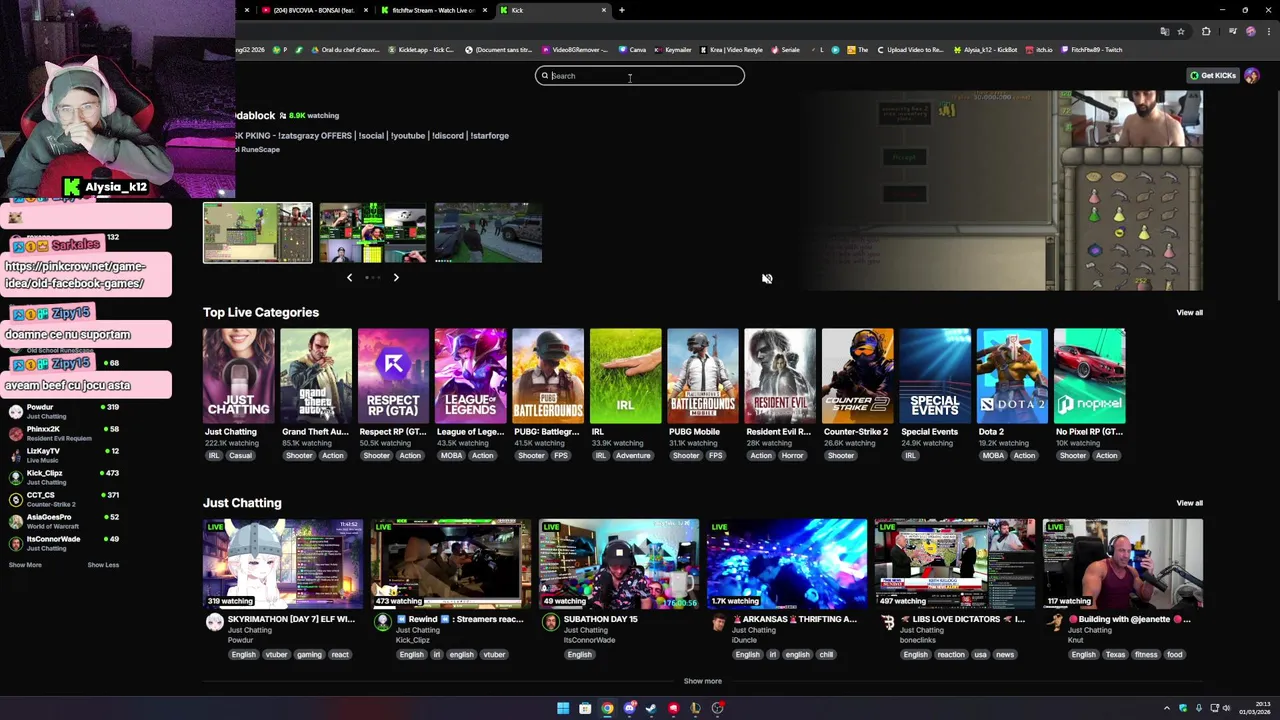The image size is (1280, 720).
Task: Open the Grand Theft Auto category card
Action: pos(316,376)
